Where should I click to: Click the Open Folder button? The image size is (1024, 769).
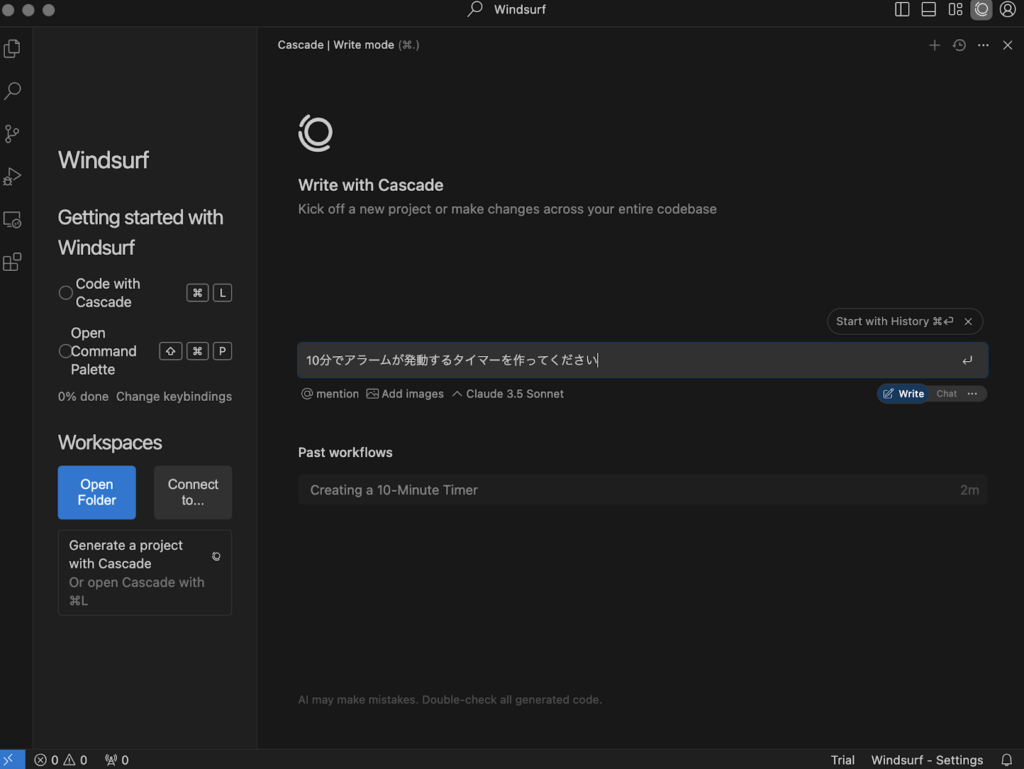coord(97,492)
